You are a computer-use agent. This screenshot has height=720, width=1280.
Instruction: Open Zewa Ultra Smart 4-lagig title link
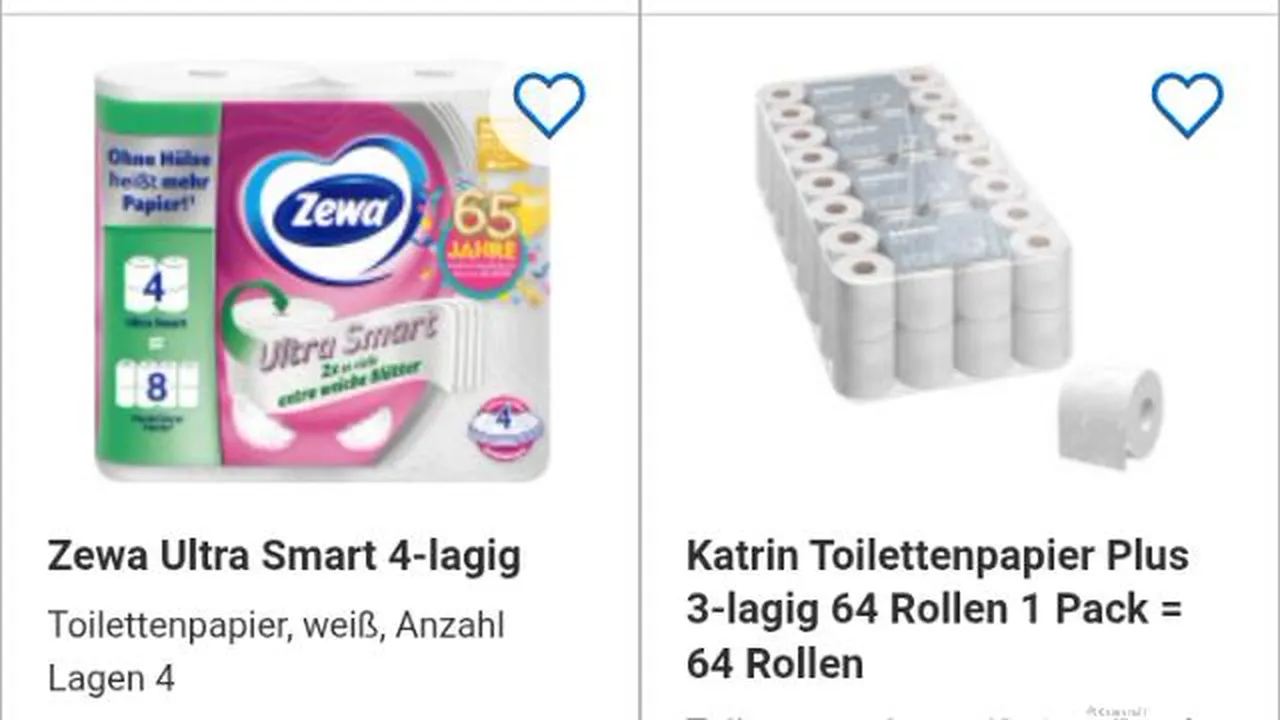coord(284,556)
